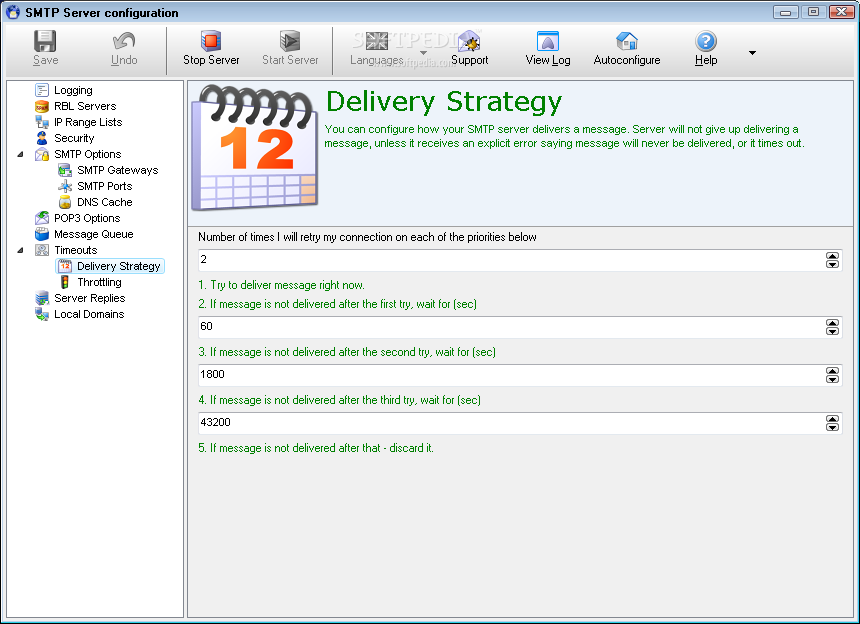The height and width of the screenshot is (624, 860).
Task: Select Delivery Strategy label in the tree
Action: (118, 266)
